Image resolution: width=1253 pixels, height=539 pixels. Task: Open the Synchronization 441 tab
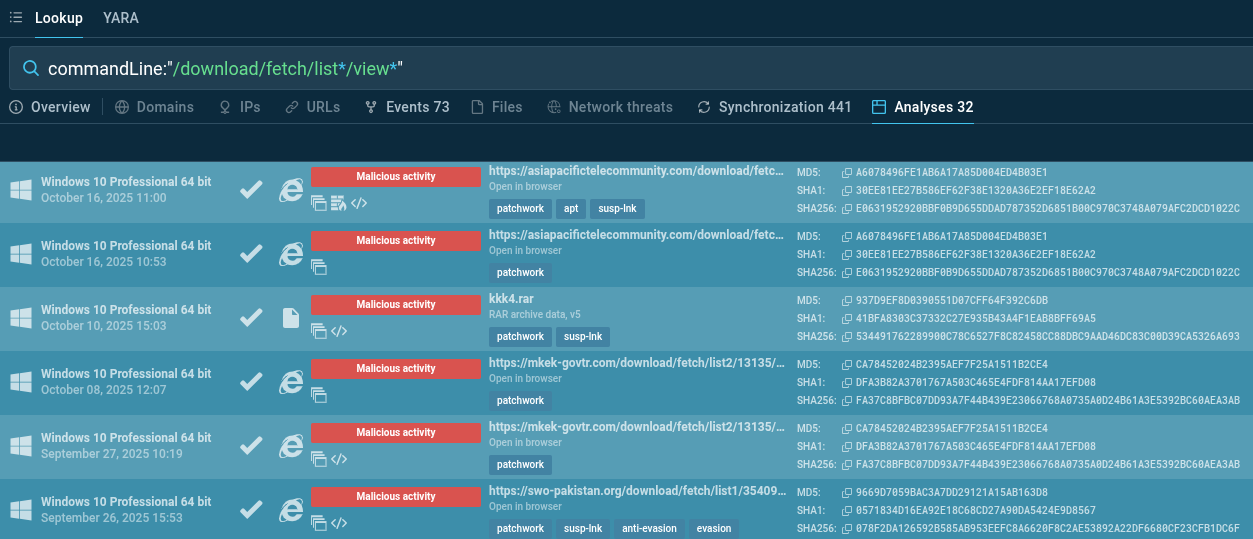[774, 107]
